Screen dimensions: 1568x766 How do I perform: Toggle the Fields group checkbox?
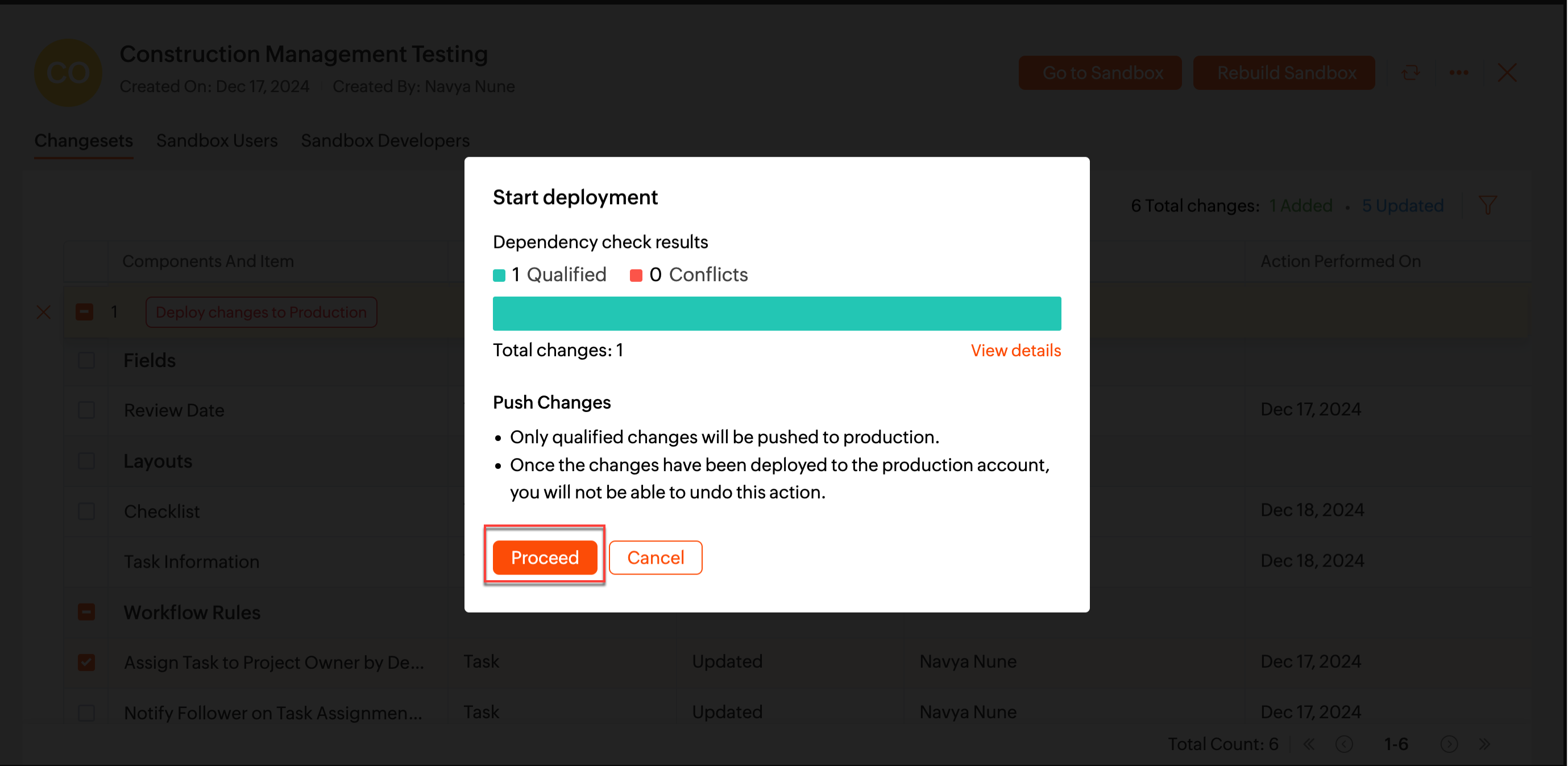point(86,360)
